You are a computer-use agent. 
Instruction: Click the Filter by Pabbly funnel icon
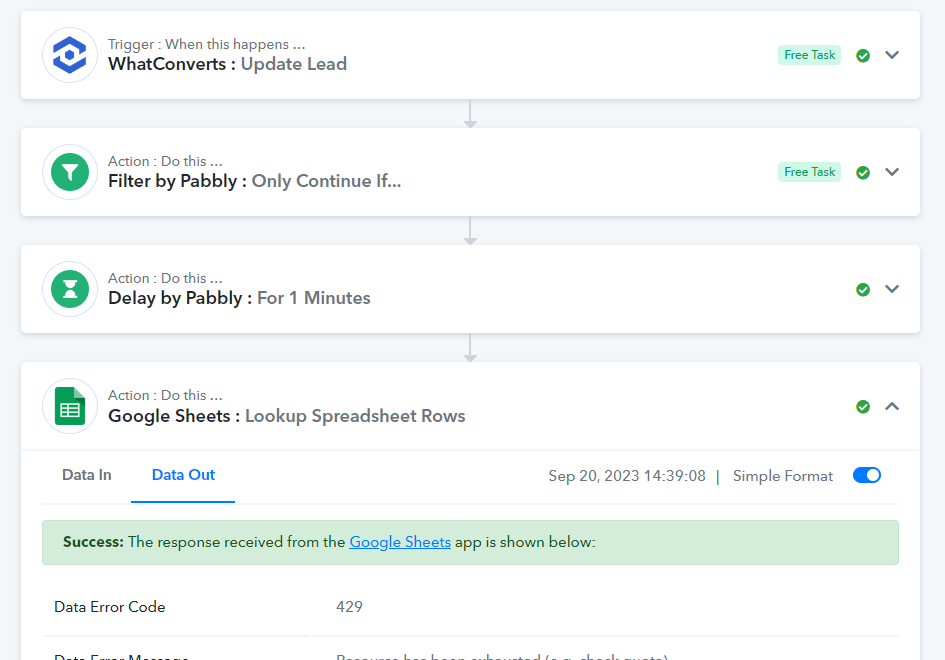pyautogui.click(x=70, y=172)
